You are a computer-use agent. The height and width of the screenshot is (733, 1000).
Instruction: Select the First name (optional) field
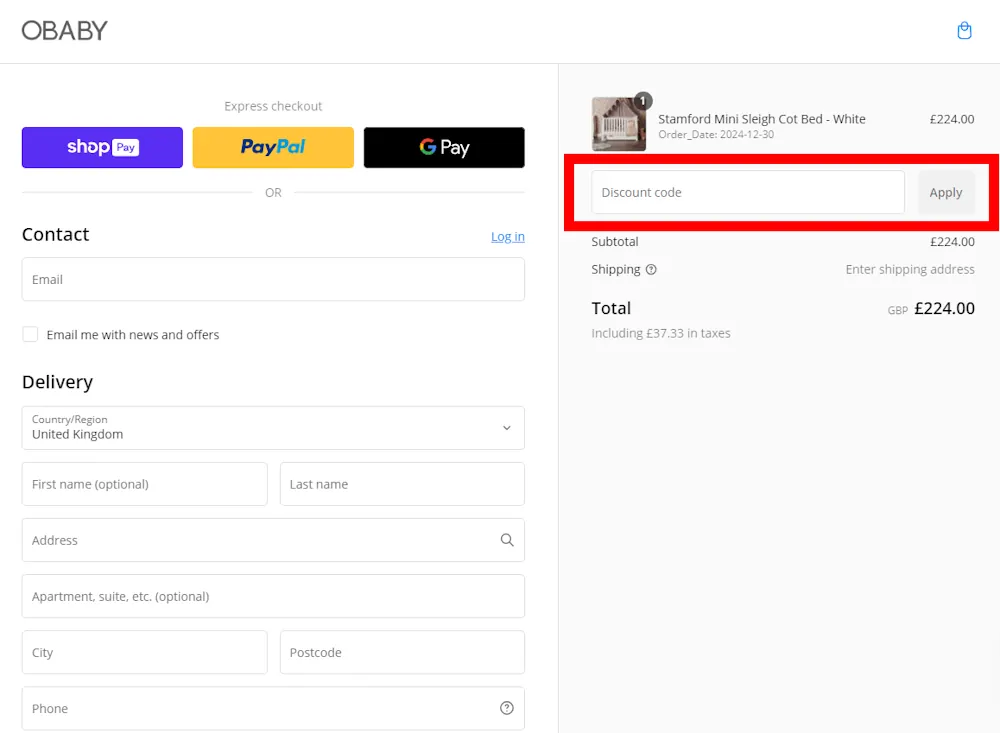145,484
